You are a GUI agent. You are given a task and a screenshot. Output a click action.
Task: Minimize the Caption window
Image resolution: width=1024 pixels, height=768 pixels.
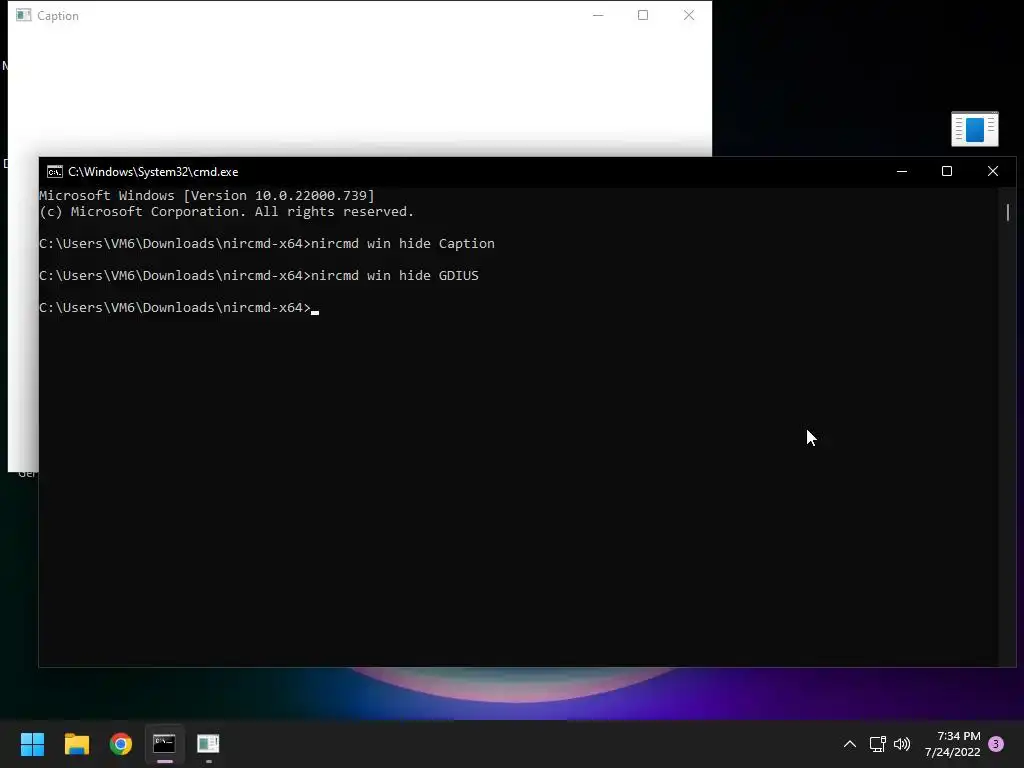pyautogui.click(x=598, y=16)
